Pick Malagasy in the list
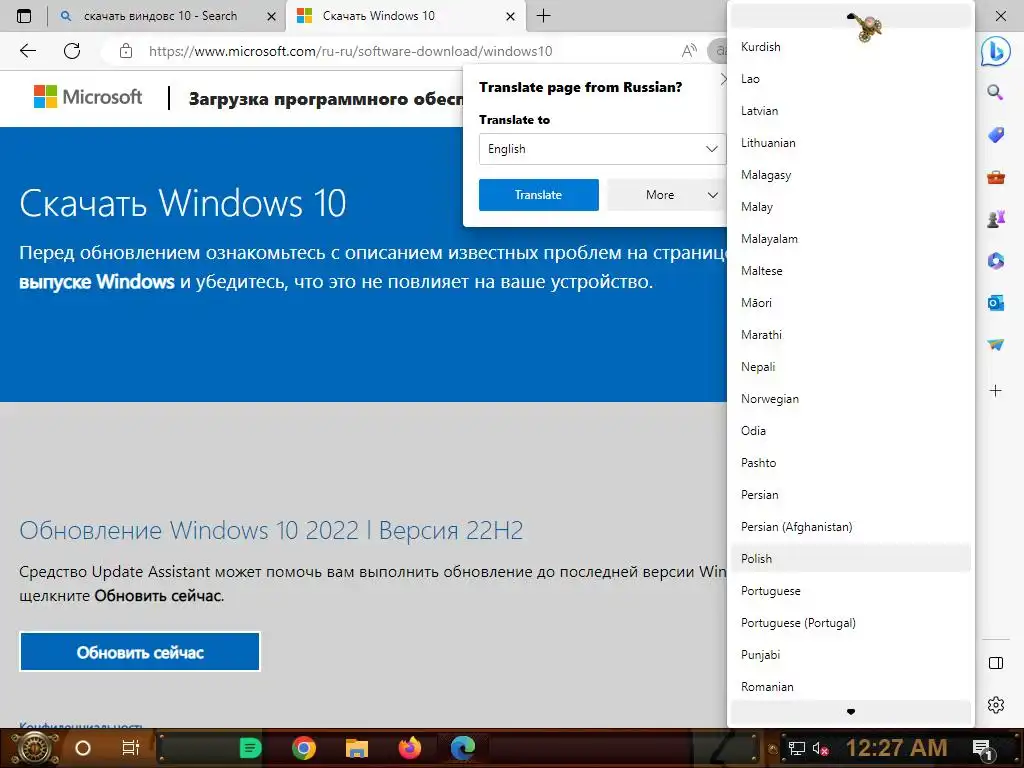Image resolution: width=1024 pixels, height=768 pixels. coord(850,174)
